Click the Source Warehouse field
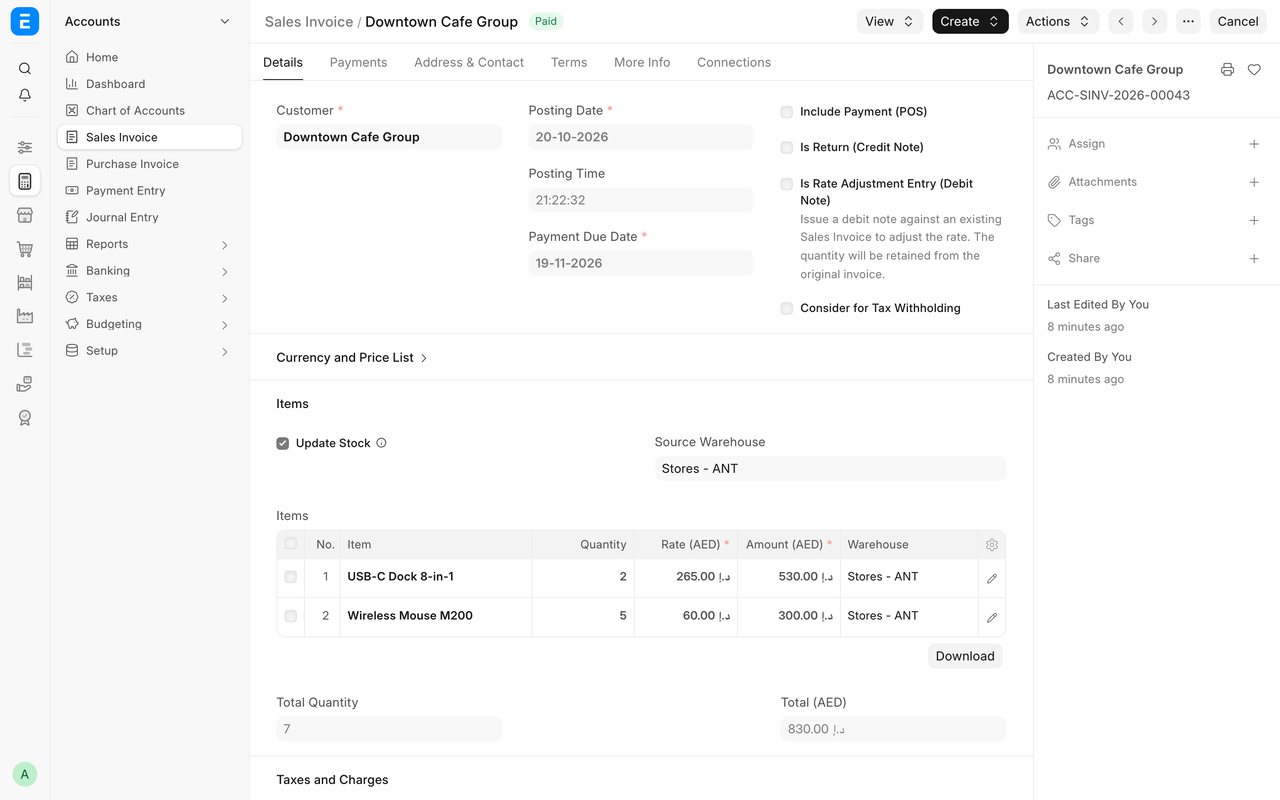 pyautogui.click(x=830, y=468)
